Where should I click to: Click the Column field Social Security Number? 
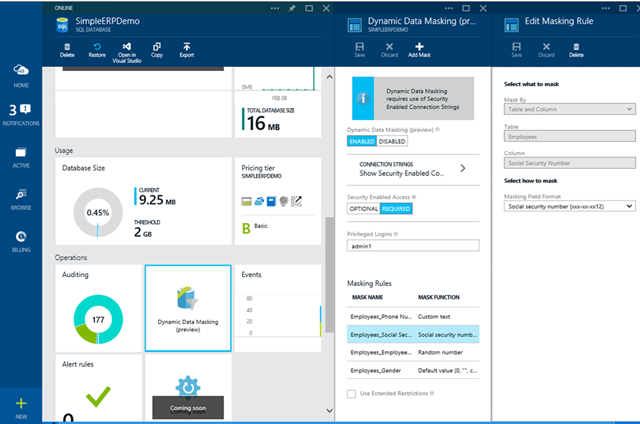(569, 163)
